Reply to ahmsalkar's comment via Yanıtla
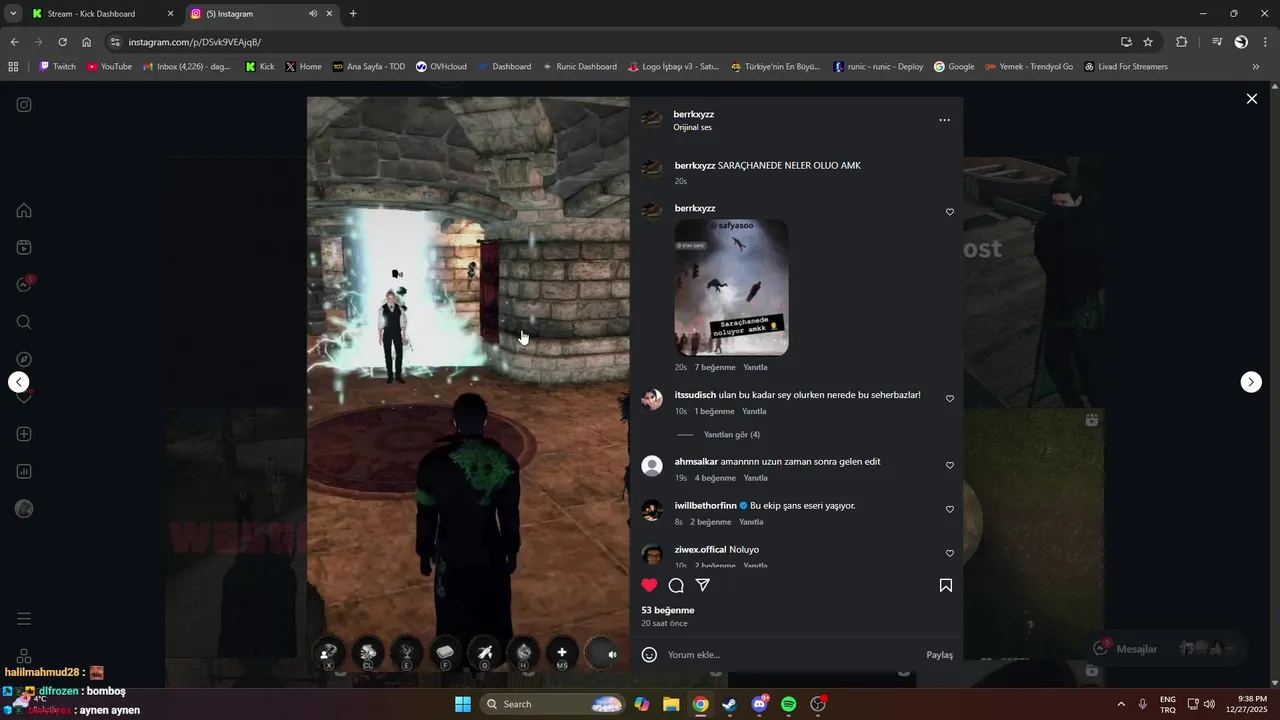 tap(756, 478)
